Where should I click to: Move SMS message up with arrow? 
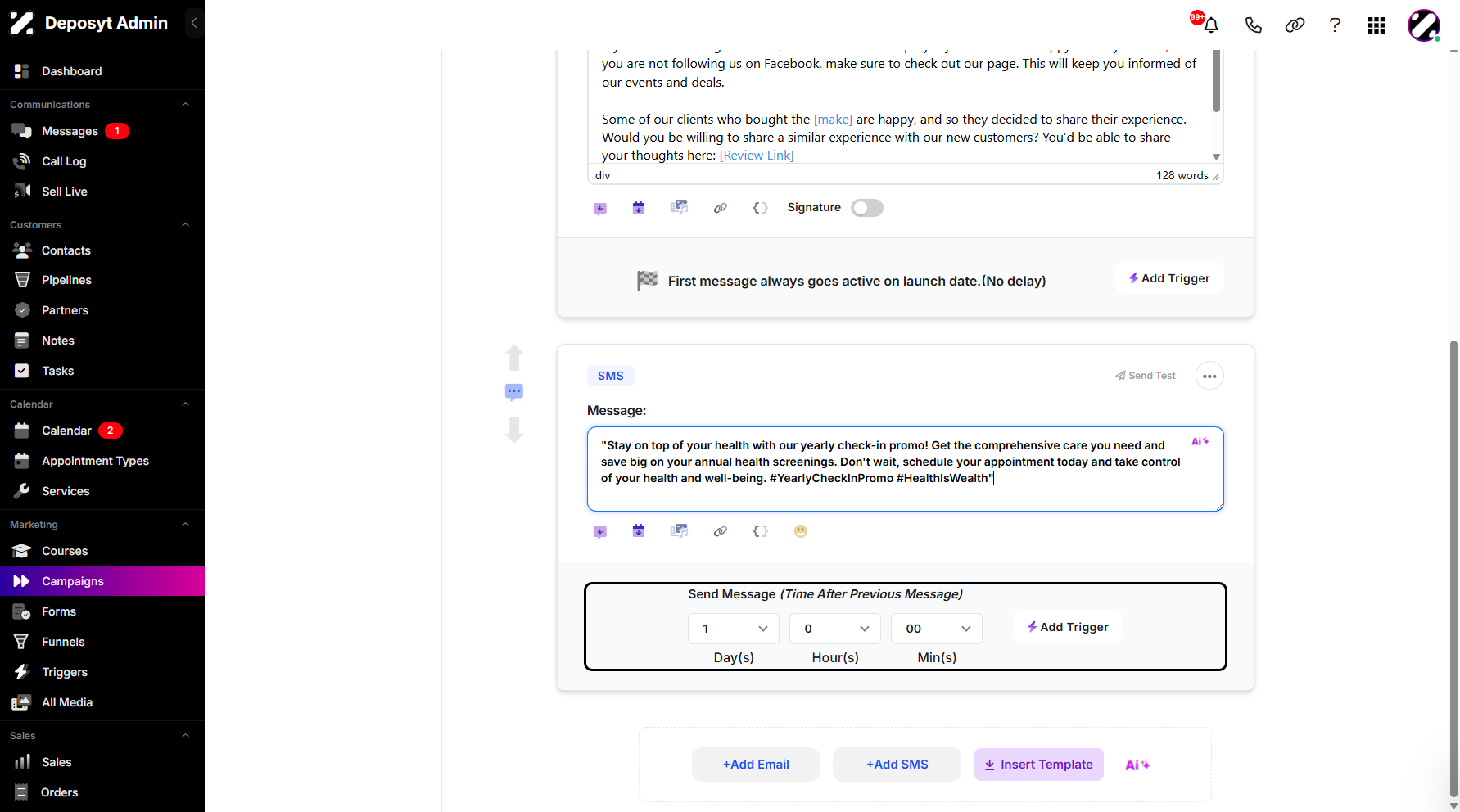pyautogui.click(x=514, y=358)
